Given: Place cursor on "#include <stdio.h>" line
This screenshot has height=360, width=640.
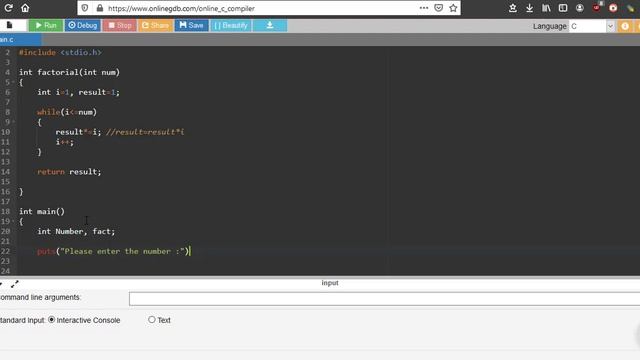Looking at the screenshot, I should 60,52.
